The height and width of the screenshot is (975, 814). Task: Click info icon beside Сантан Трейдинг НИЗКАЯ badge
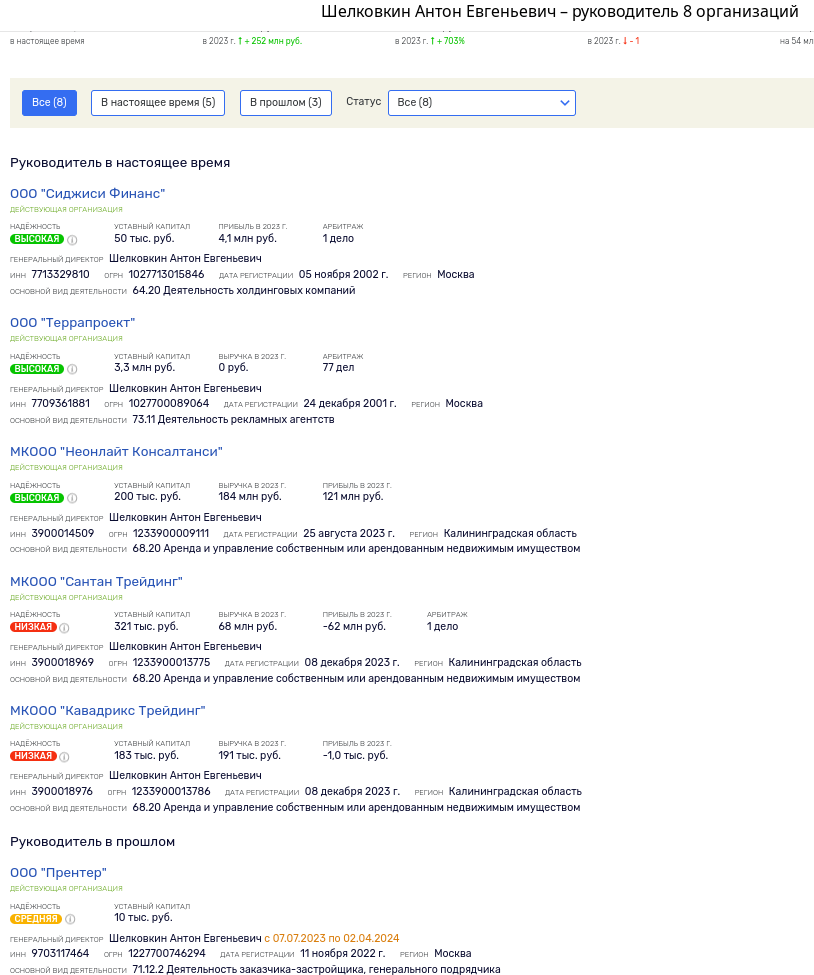point(65,627)
